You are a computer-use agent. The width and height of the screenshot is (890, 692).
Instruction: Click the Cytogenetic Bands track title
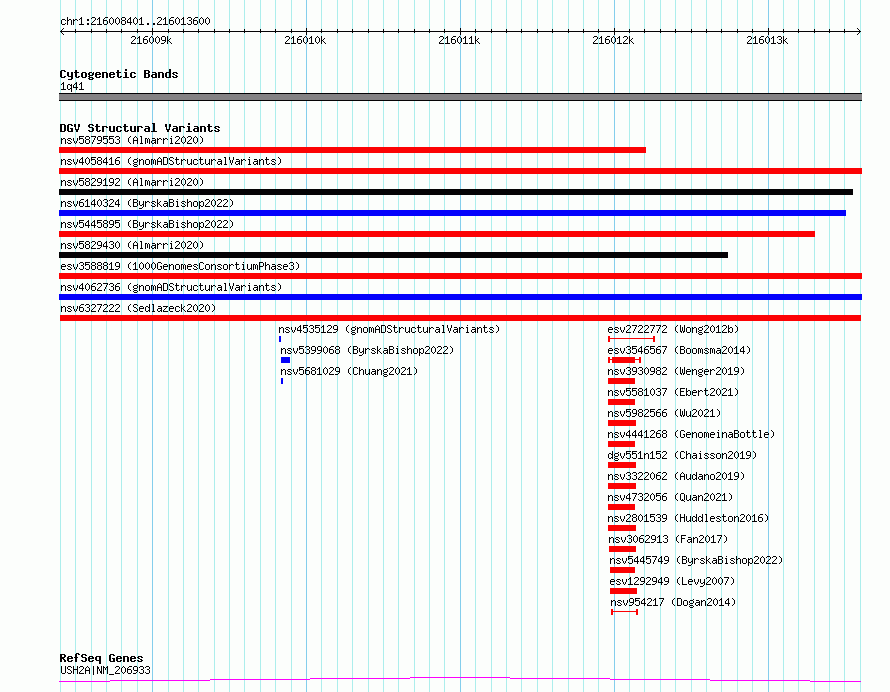coord(119,74)
